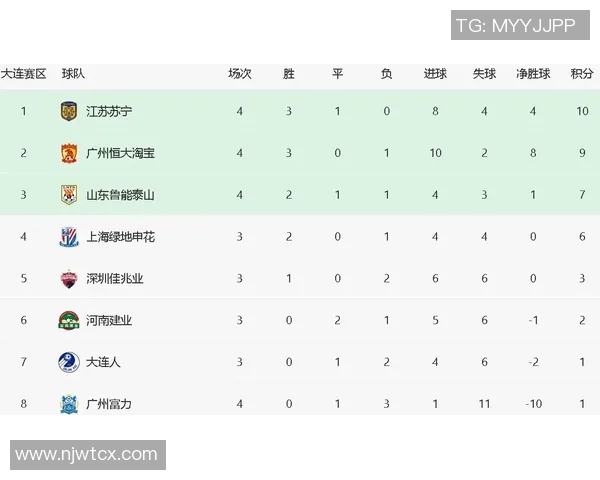
Task: Click the TG: MYYJJPP watermark label
Action: 515,26
